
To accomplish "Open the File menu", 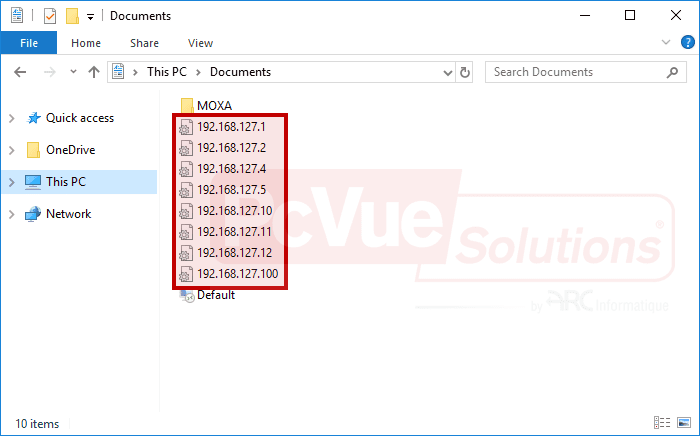I will click(x=28, y=43).
